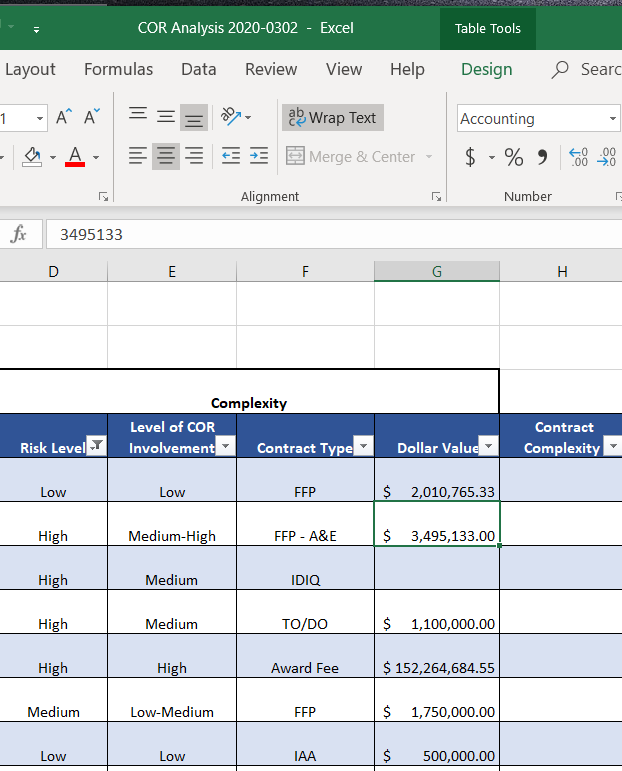Viewport: 622px width, 771px height.
Task: Click Increase Decimal icon
Action: [578, 157]
